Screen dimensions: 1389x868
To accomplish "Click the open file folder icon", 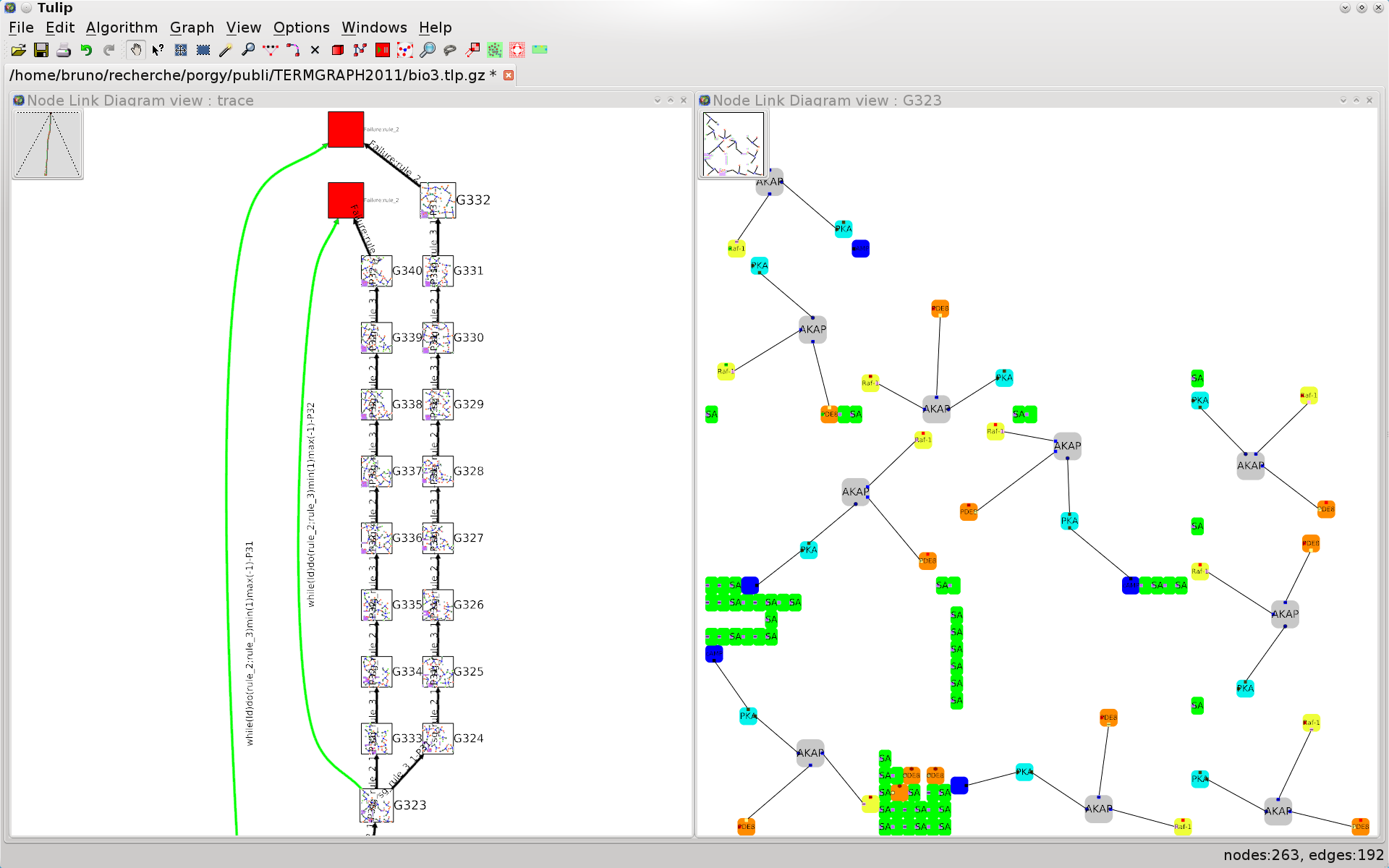I will (x=19, y=50).
